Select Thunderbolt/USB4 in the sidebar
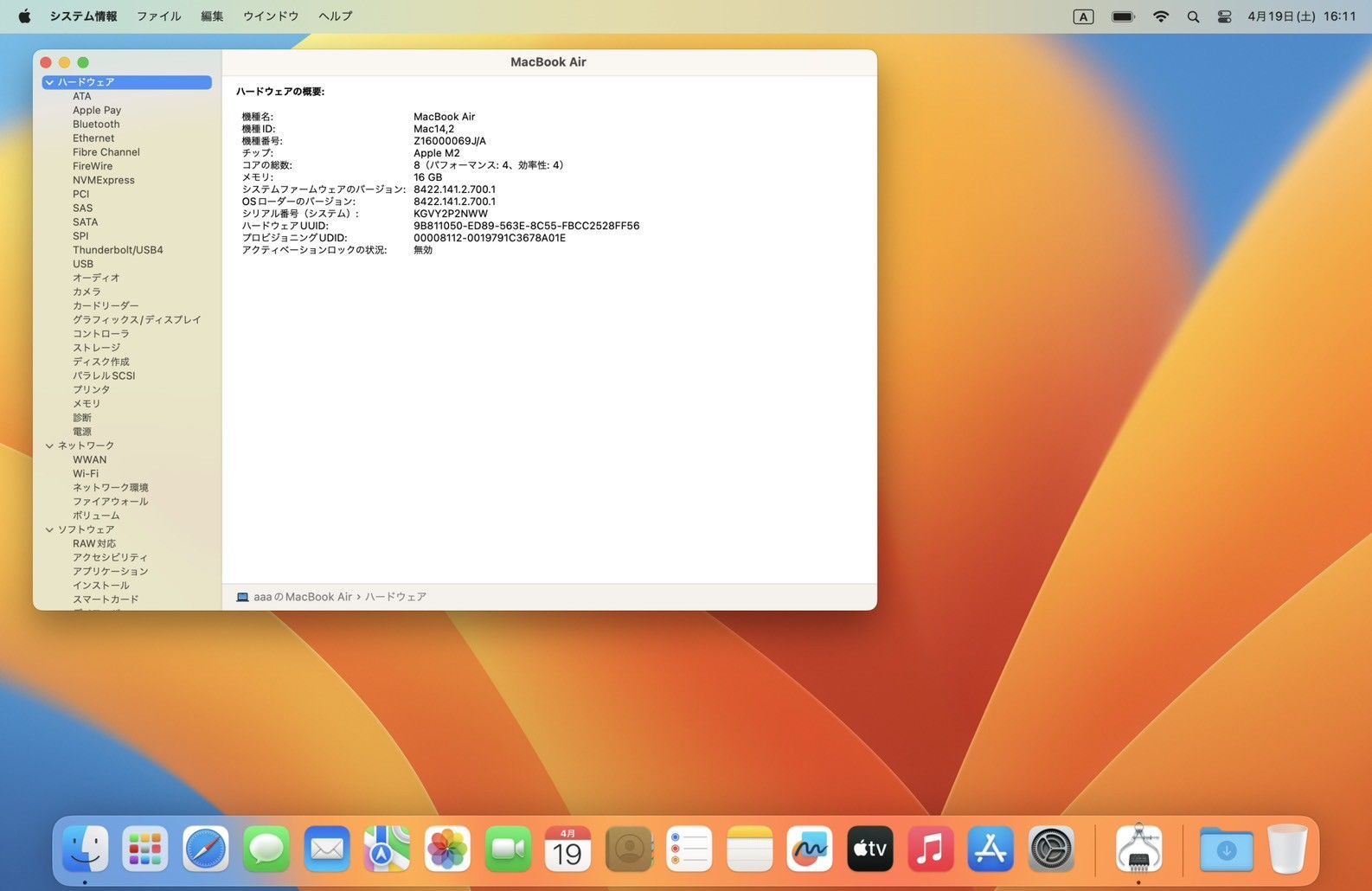This screenshot has height=891, width=1372. click(x=118, y=250)
